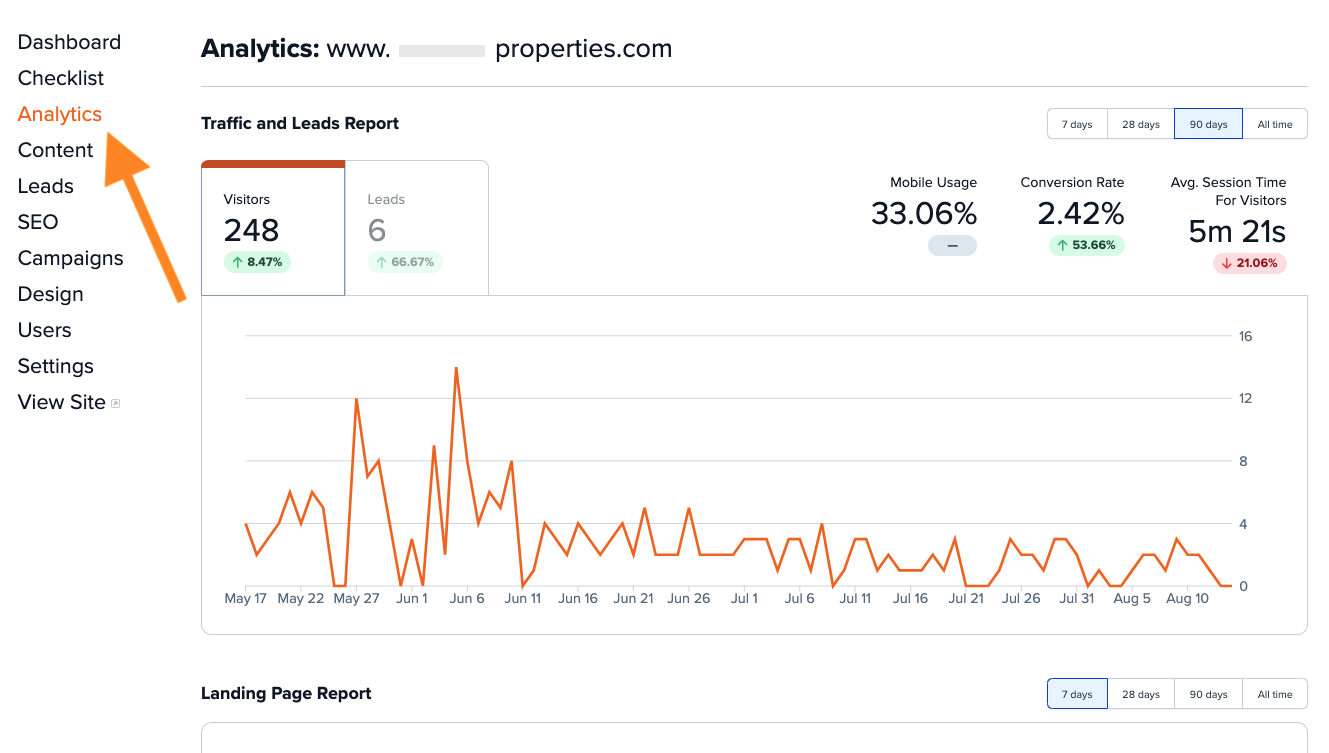The width and height of the screenshot is (1329, 753).
Task: Open the Users management page
Action: tap(44, 329)
